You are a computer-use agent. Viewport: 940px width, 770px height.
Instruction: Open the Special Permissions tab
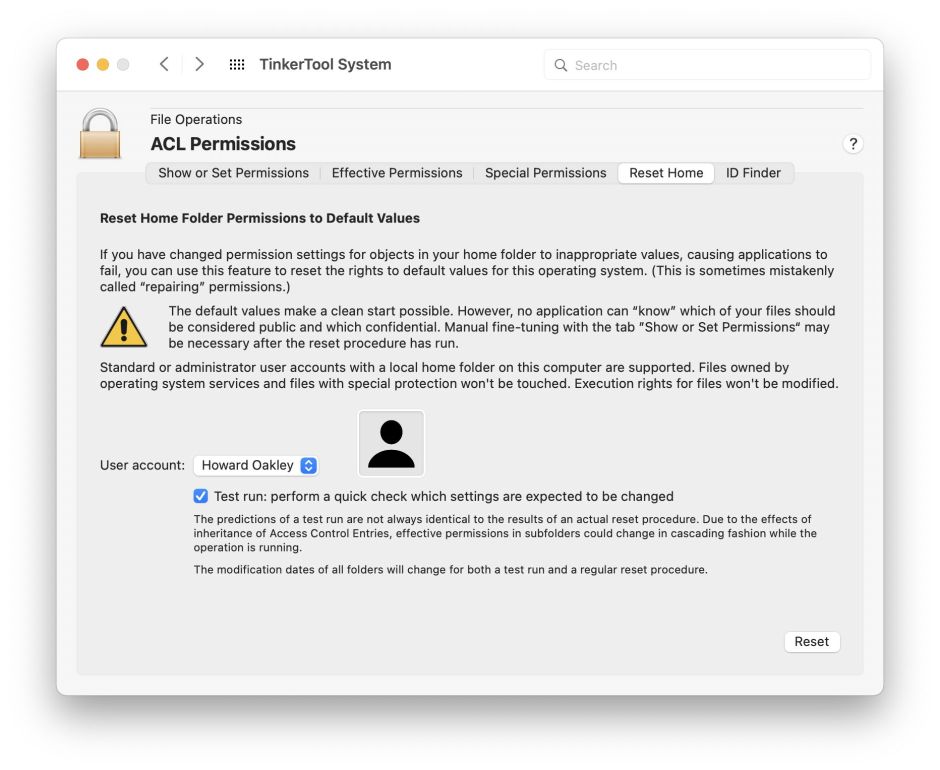coord(545,173)
